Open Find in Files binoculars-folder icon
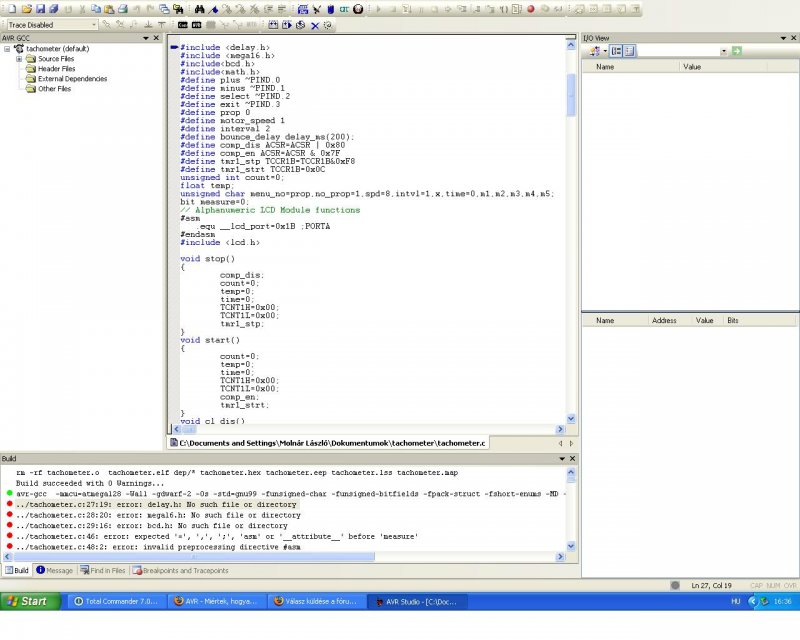800x640 pixels. (x=178, y=9)
